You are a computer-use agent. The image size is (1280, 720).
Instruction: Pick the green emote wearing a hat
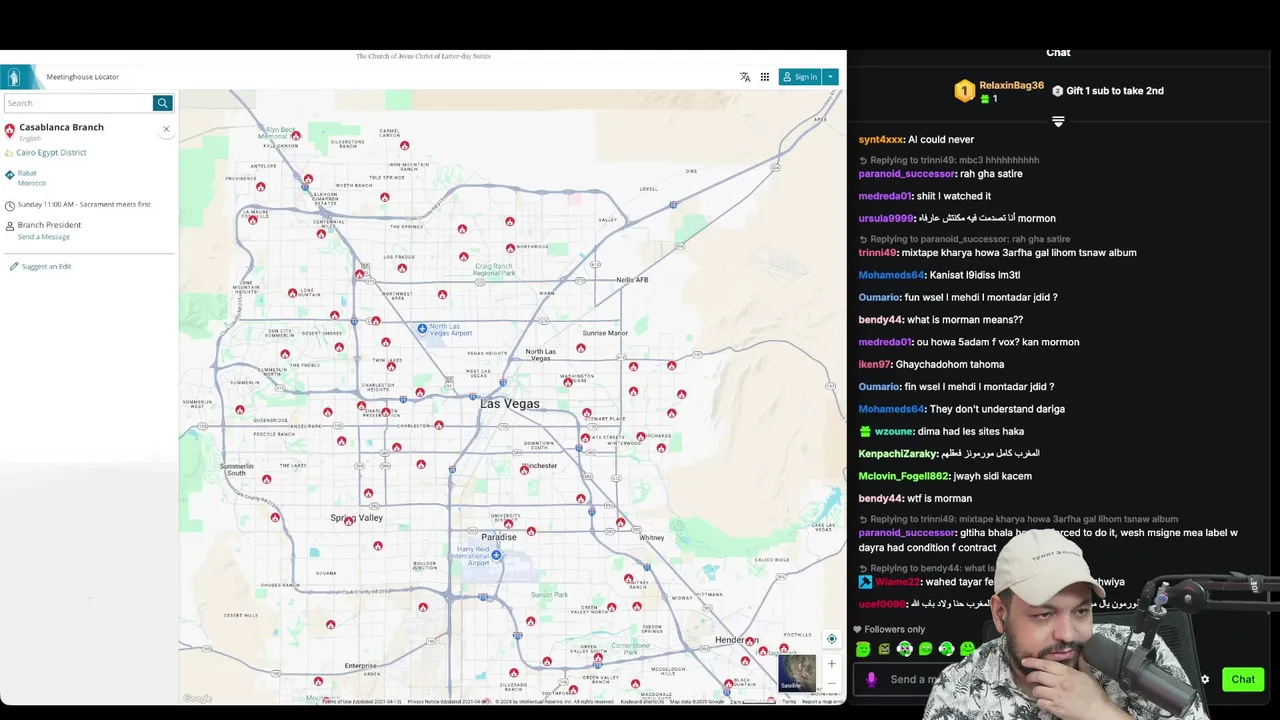[x=863, y=649]
